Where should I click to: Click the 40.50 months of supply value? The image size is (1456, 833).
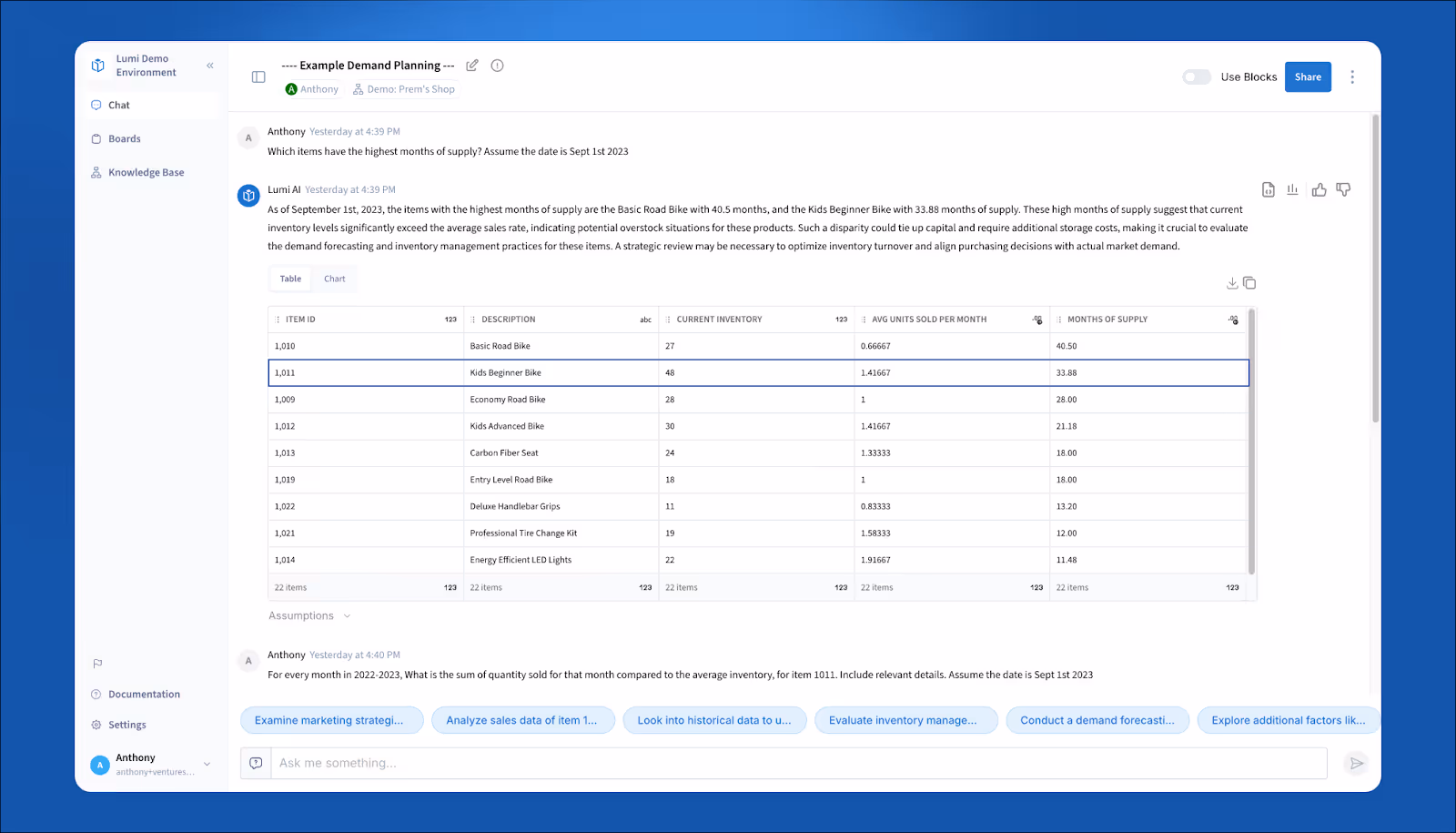pyautogui.click(x=1066, y=346)
